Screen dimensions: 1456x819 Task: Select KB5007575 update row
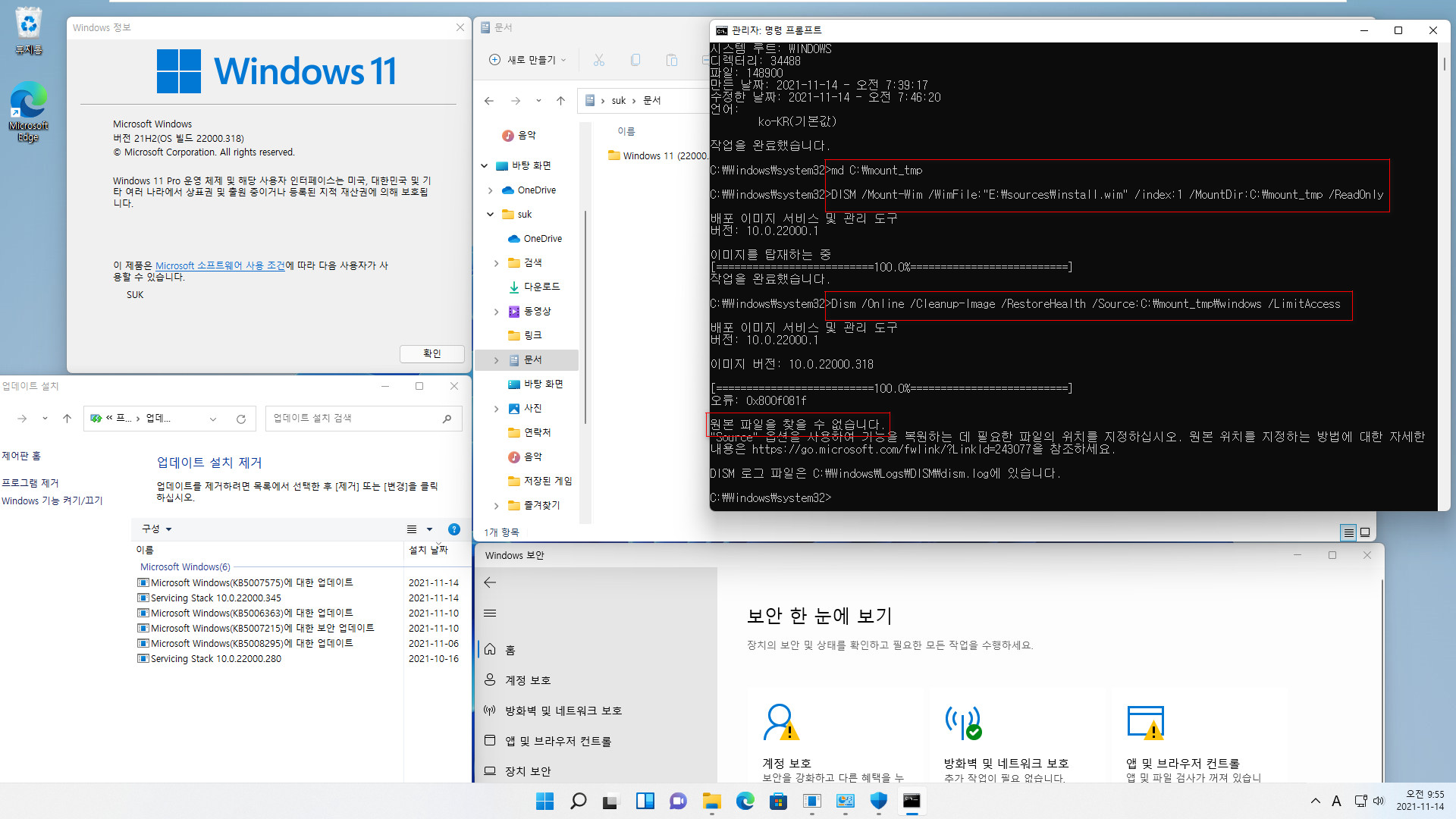coord(298,582)
